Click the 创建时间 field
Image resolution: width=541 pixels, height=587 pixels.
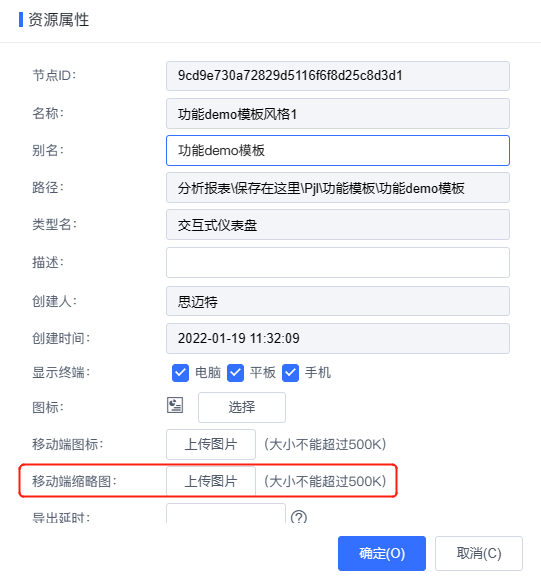click(x=338, y=338)
